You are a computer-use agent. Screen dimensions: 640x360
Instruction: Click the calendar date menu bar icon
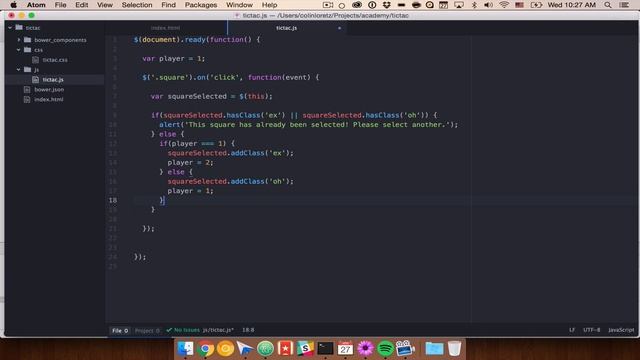(x=444, y=5)
